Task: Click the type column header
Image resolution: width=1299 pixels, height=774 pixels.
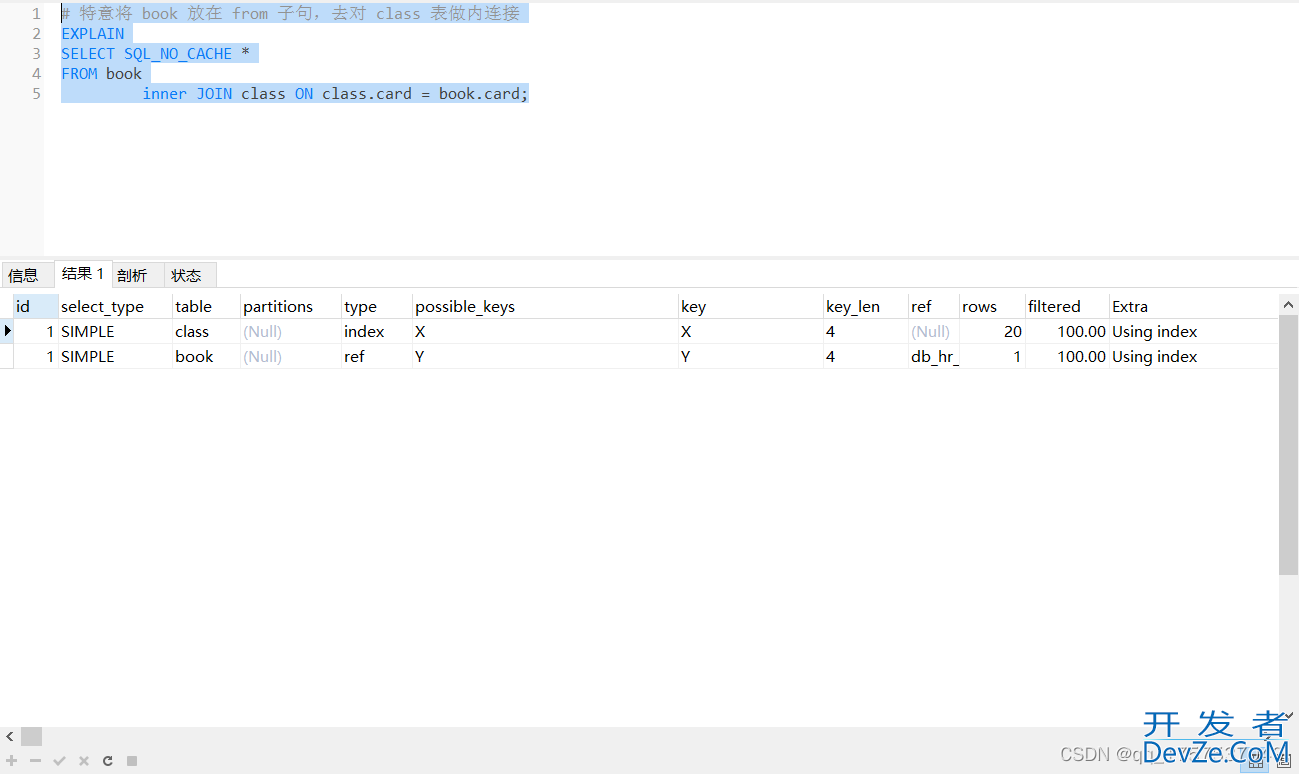Action: pyautogui.click(x=377, y=306)
